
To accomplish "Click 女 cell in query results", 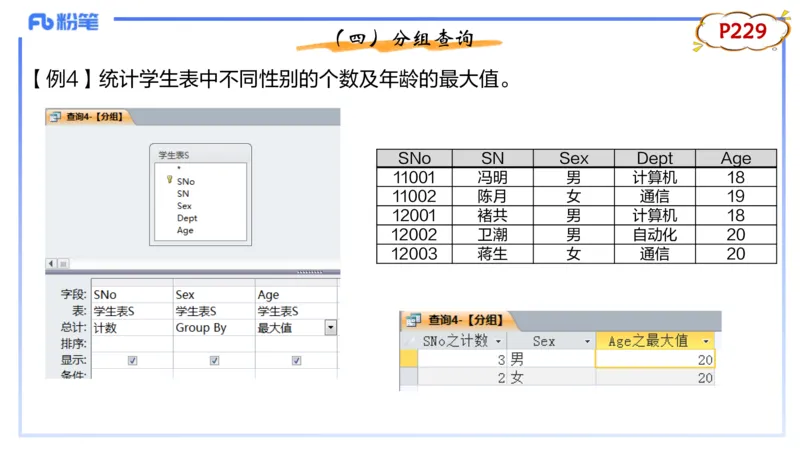I will click(551, 378).
